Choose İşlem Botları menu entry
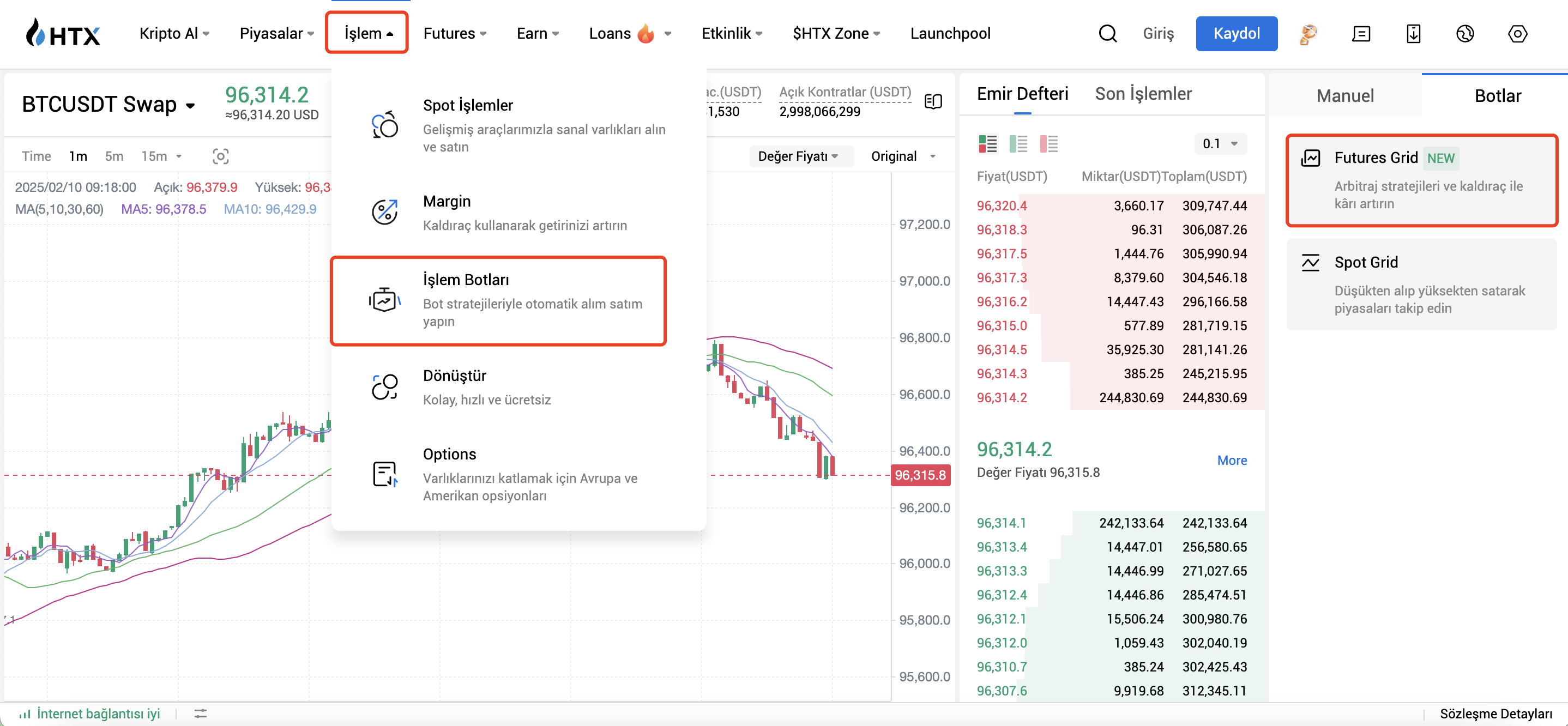Screen dimensions: 1568x726 click(x=498, y=301)
